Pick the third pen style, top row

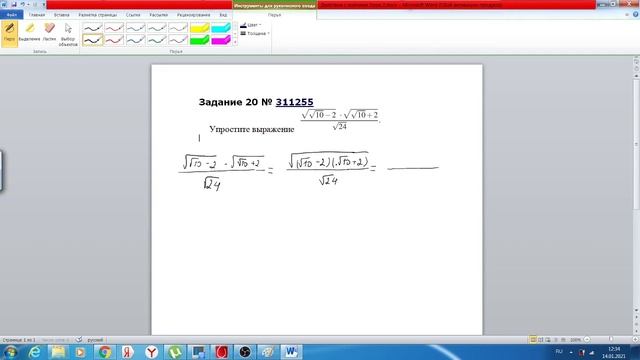point(136,28)
